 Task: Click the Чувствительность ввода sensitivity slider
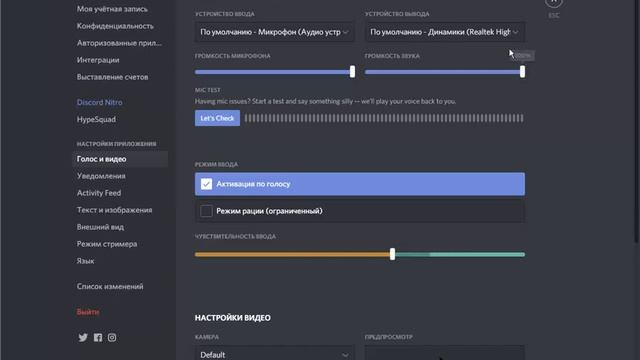360,255
